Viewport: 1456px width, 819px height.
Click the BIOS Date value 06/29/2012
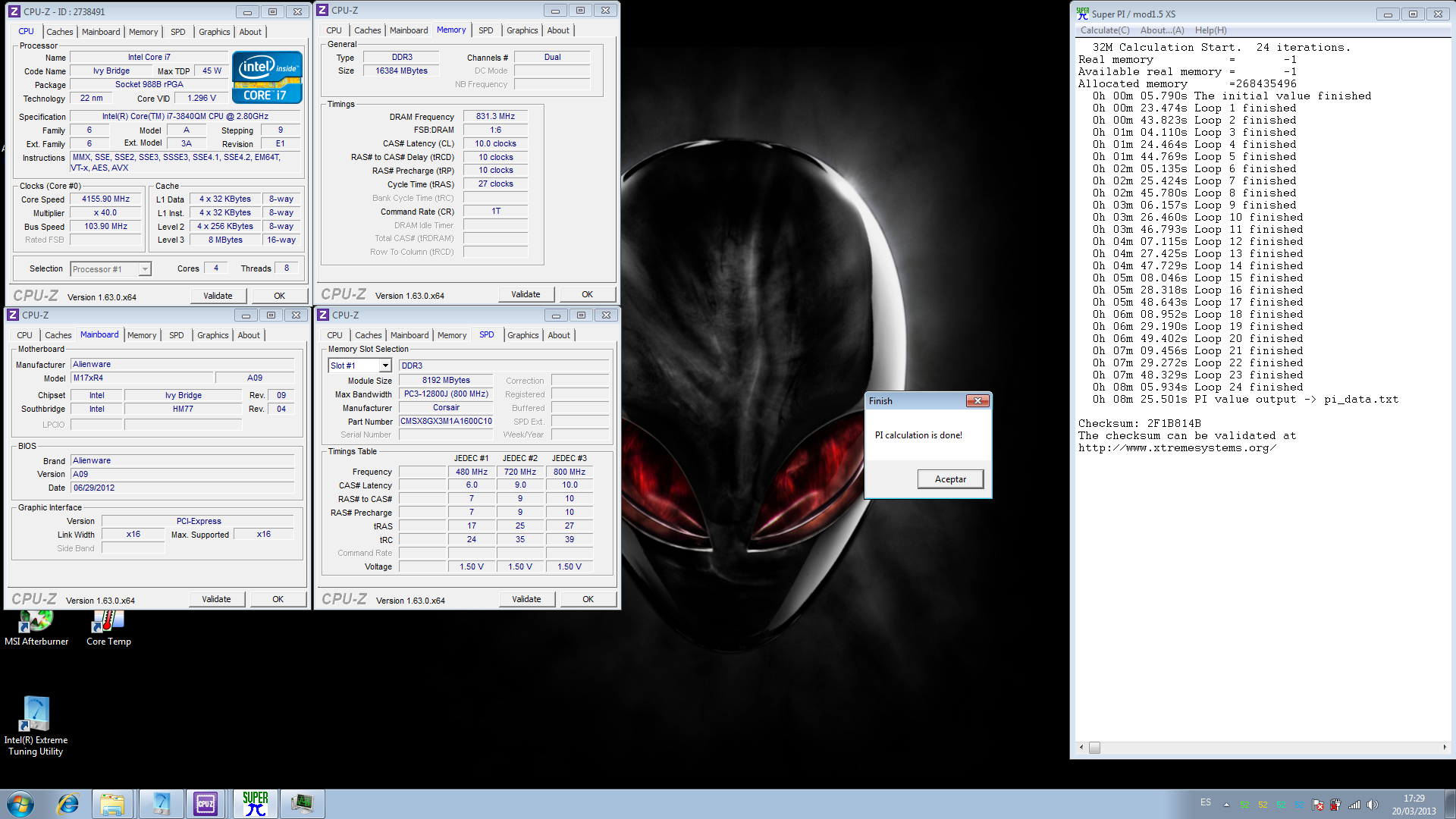point(182,488)
